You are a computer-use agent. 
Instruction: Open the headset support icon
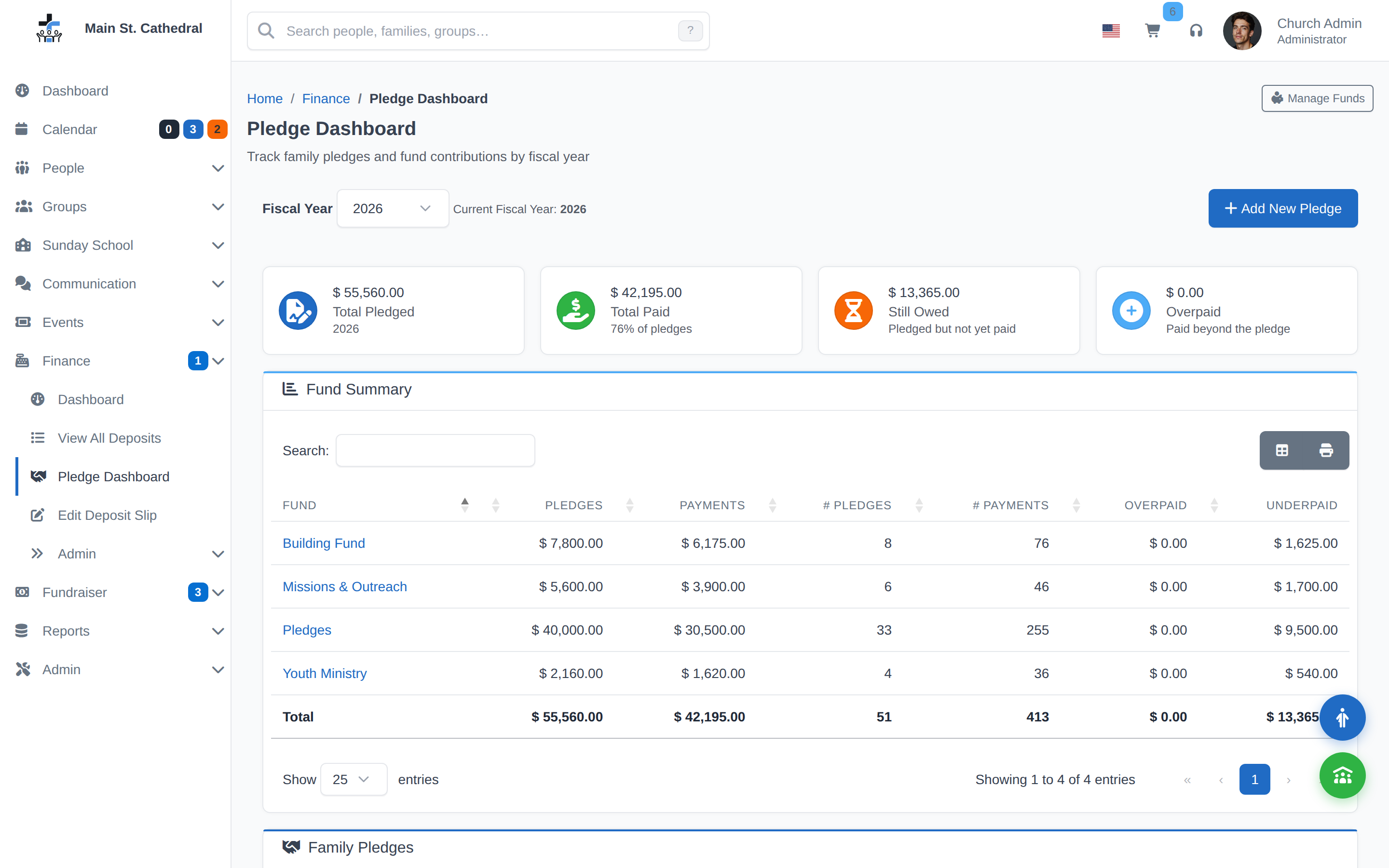click(1196, 30)
